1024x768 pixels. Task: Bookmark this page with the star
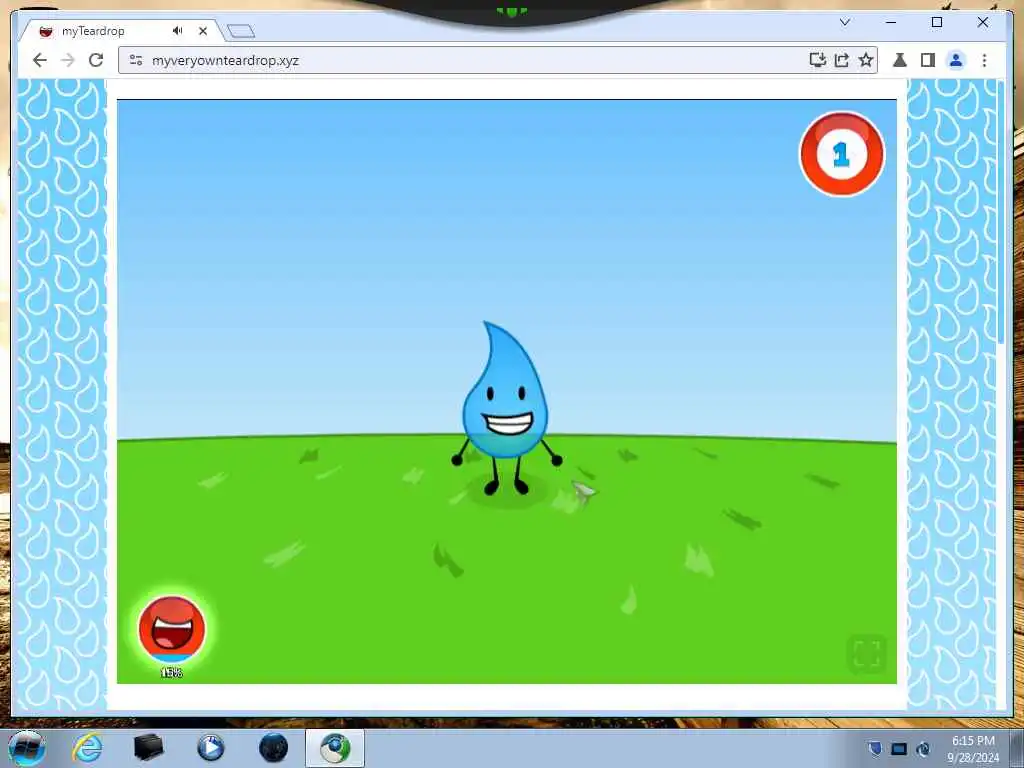click(866, 60)
